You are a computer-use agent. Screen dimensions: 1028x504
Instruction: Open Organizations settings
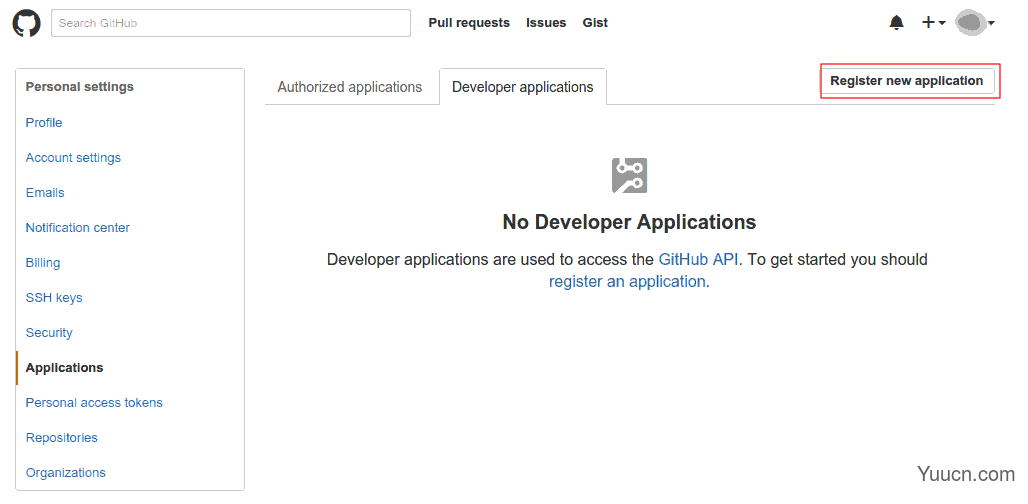tap(66, 473)
